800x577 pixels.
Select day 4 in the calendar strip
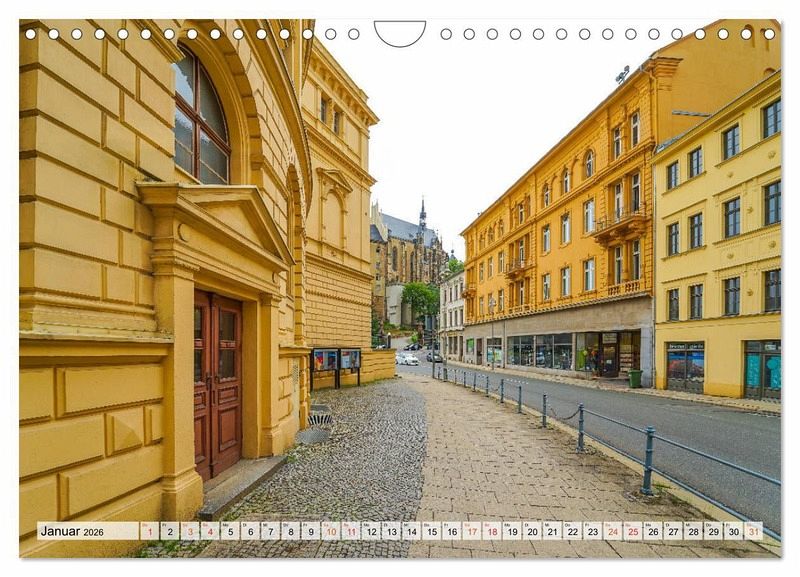[210, 531]
